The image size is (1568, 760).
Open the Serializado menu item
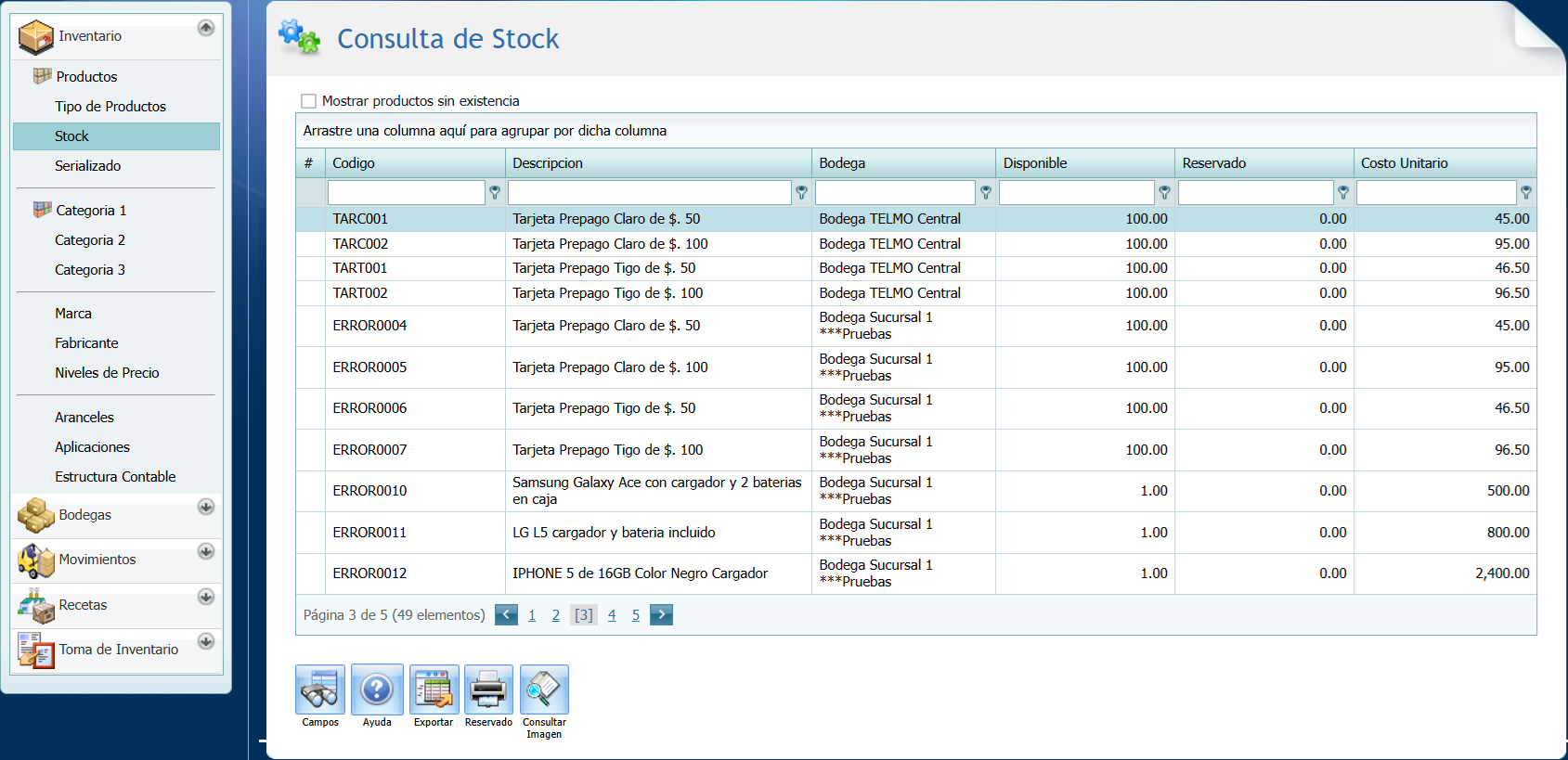88,166
